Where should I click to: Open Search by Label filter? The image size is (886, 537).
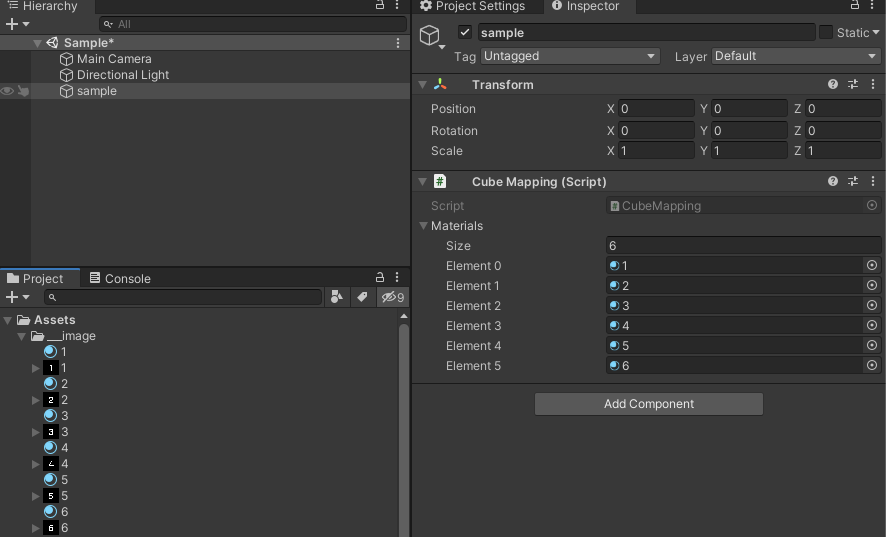click(x=362, y=297)
